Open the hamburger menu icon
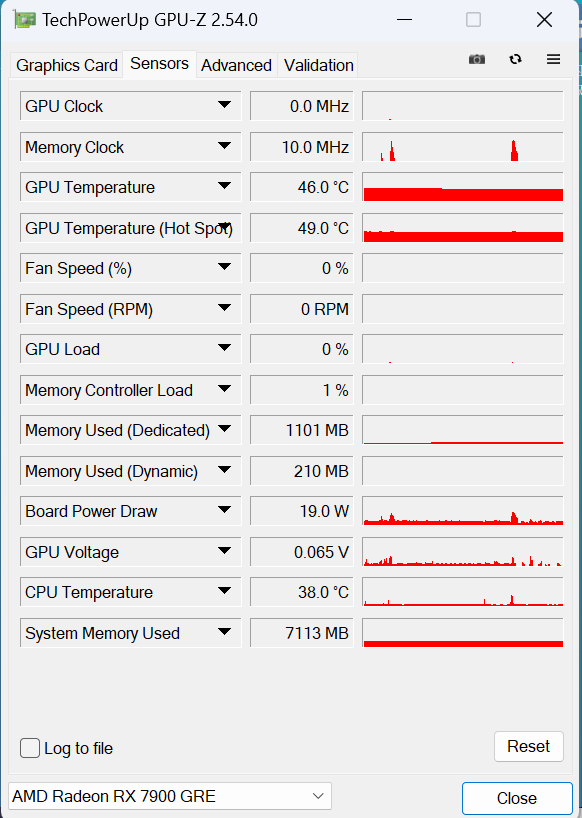This screenshot has height=818, width=582. pos(553,59)
